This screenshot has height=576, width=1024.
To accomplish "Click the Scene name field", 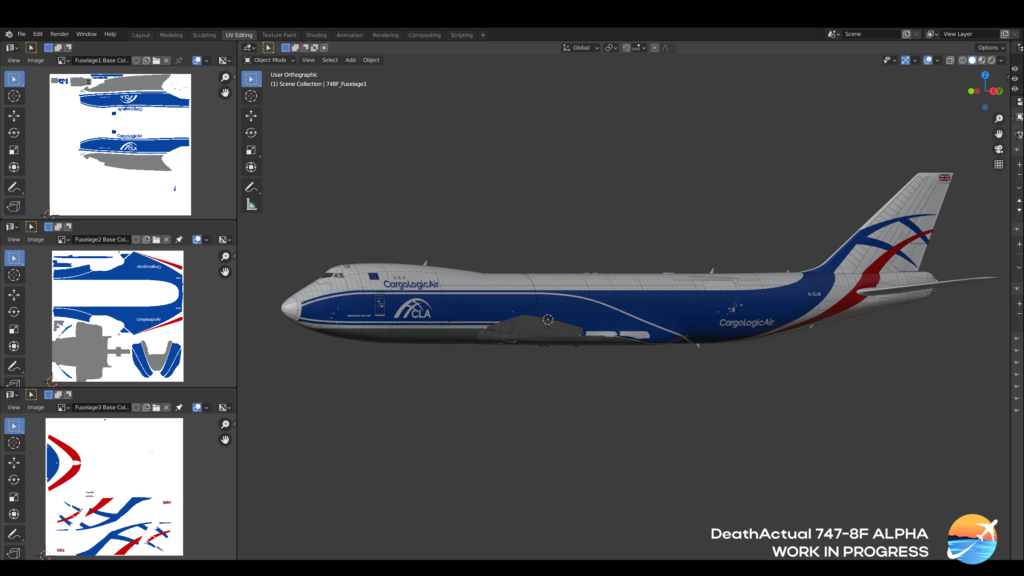I will coord(871,34).
